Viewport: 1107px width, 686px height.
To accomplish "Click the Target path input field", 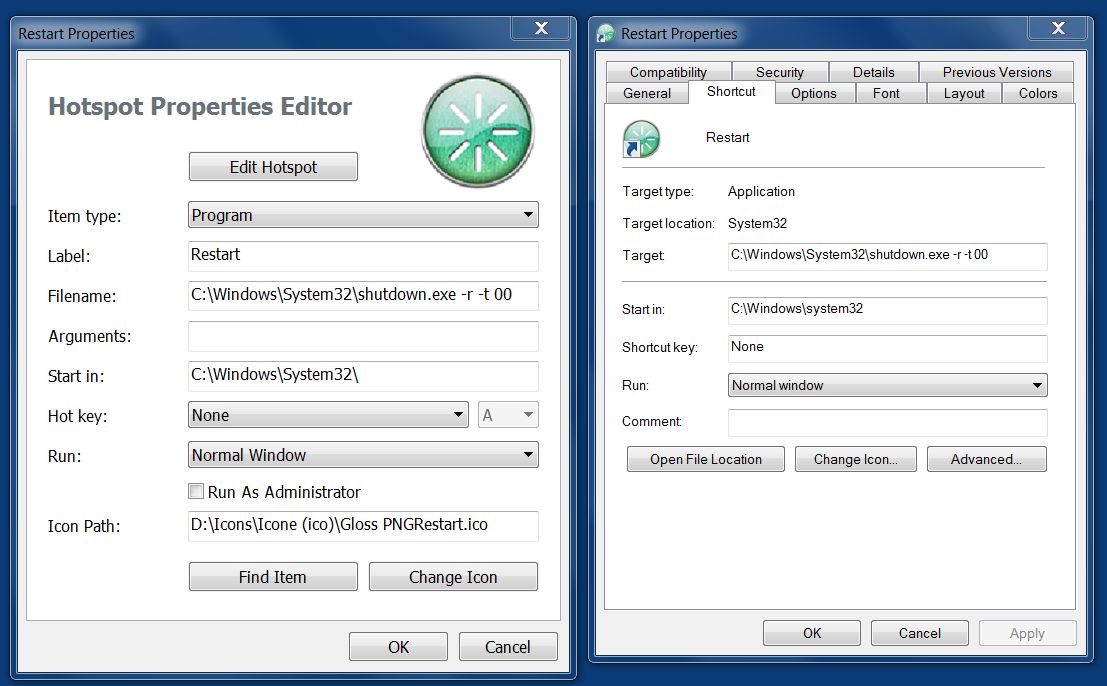I will coord(887,255).
